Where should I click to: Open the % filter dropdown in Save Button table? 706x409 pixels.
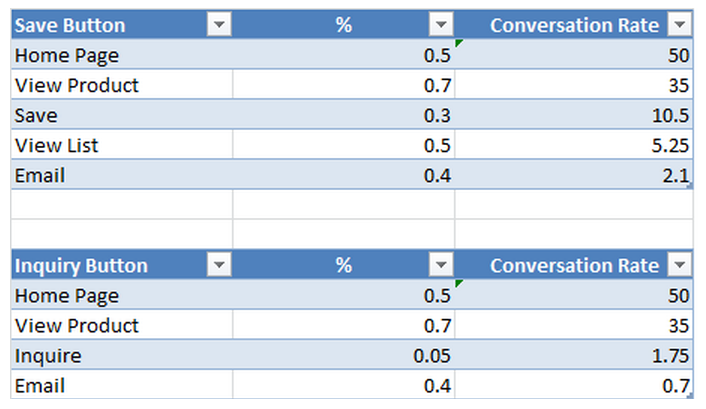(x=441, y=24)
